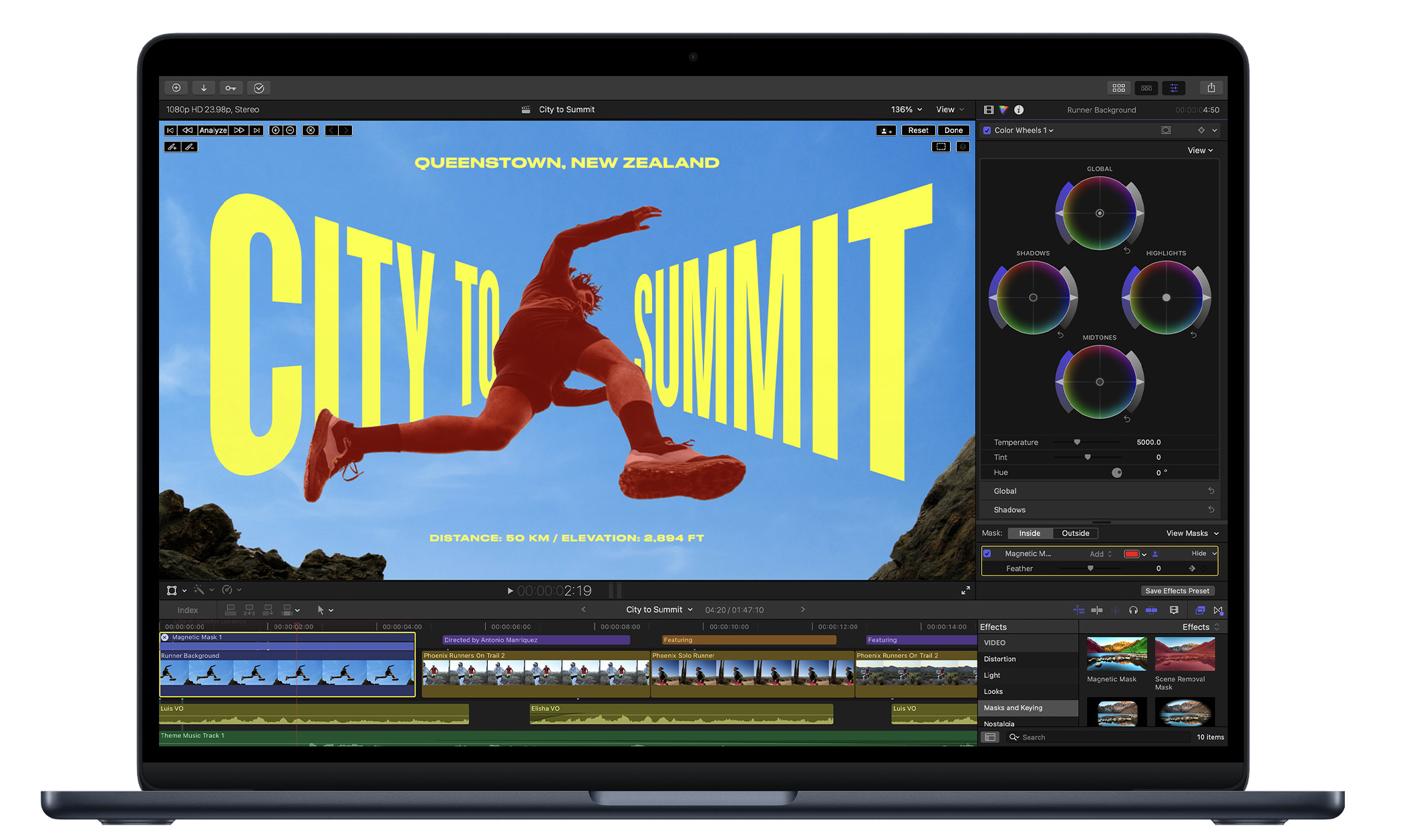Screen dimensions: 1427x840
Task: Click the Keyword Editor key icon
Action: [230, 88]
